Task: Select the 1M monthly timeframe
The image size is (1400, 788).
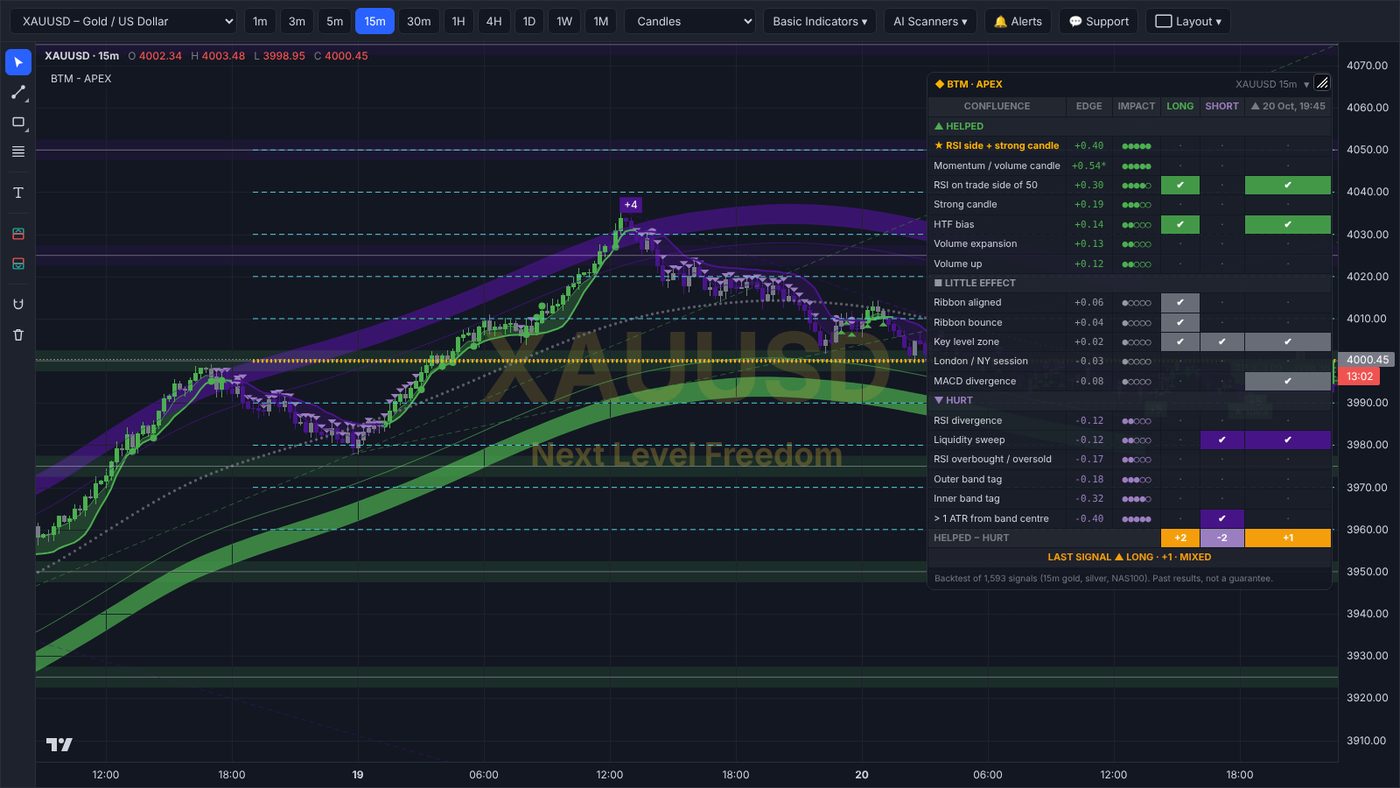Action: pos(600,21)
